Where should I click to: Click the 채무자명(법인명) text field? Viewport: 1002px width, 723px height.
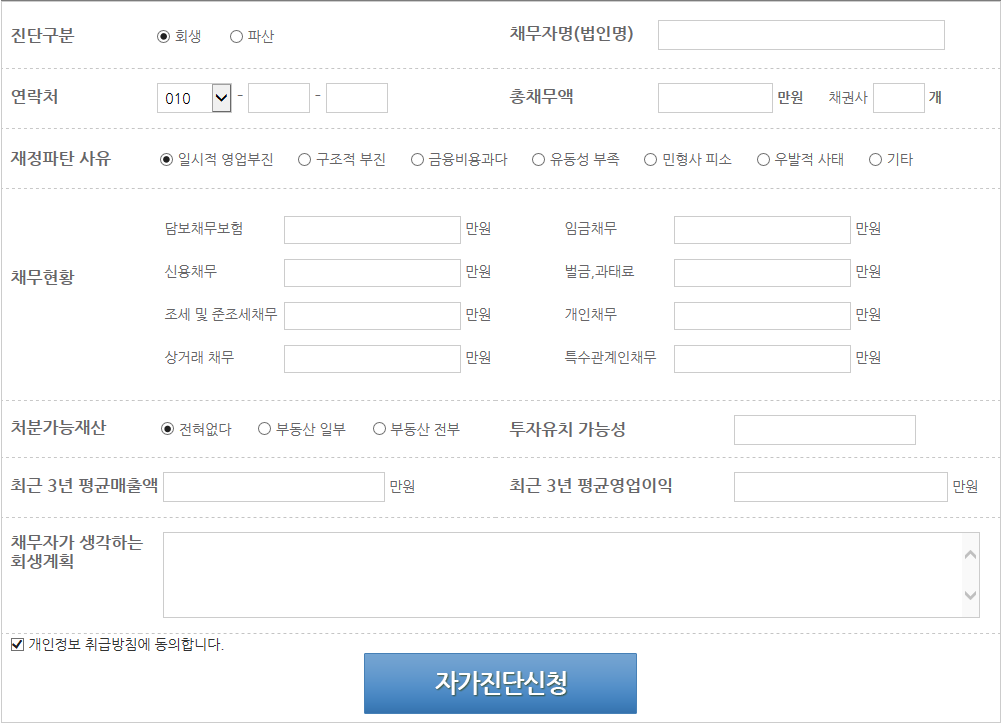point(800,35)
